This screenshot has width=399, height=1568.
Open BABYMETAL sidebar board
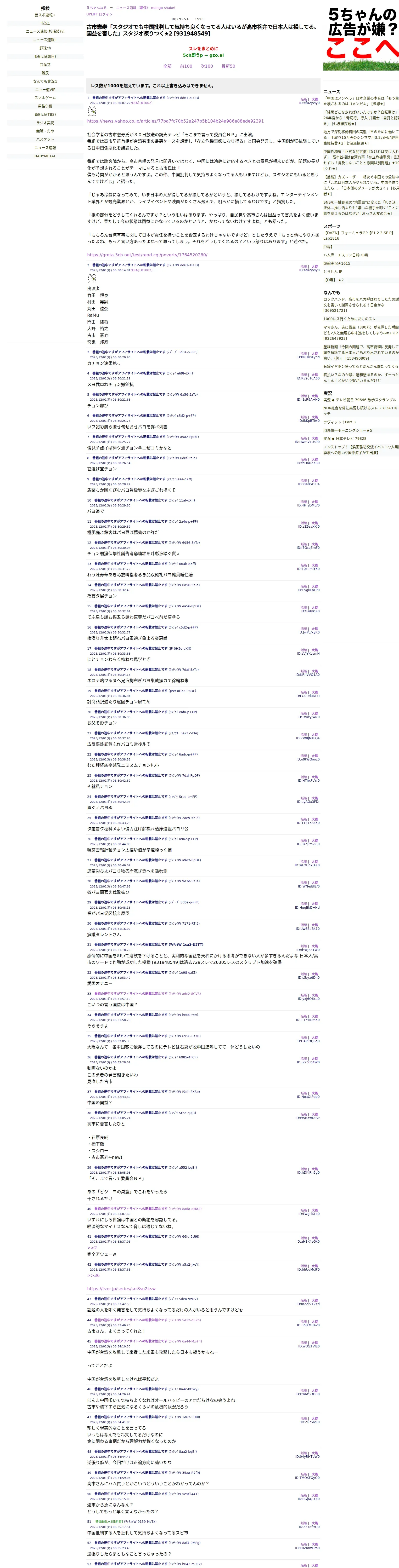coord(45,156)
